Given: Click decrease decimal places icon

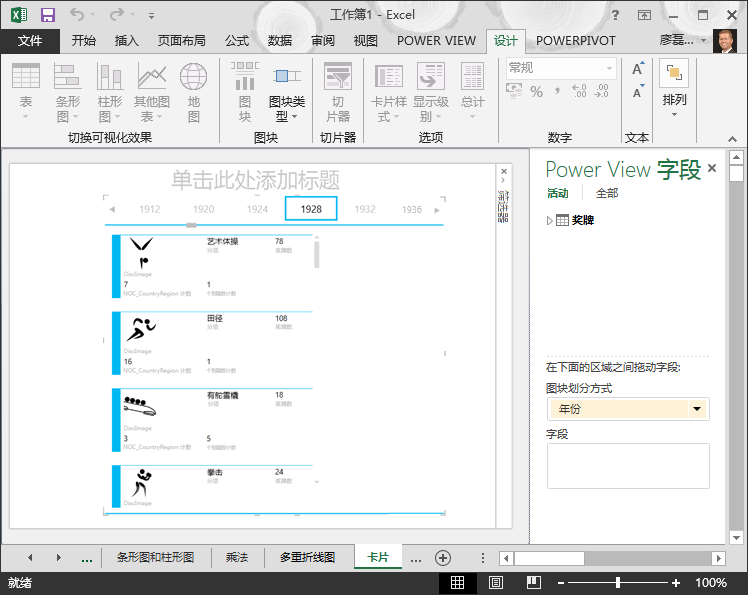Looking at the screenshot, I should pyautogui.click(x=601, y=91).
